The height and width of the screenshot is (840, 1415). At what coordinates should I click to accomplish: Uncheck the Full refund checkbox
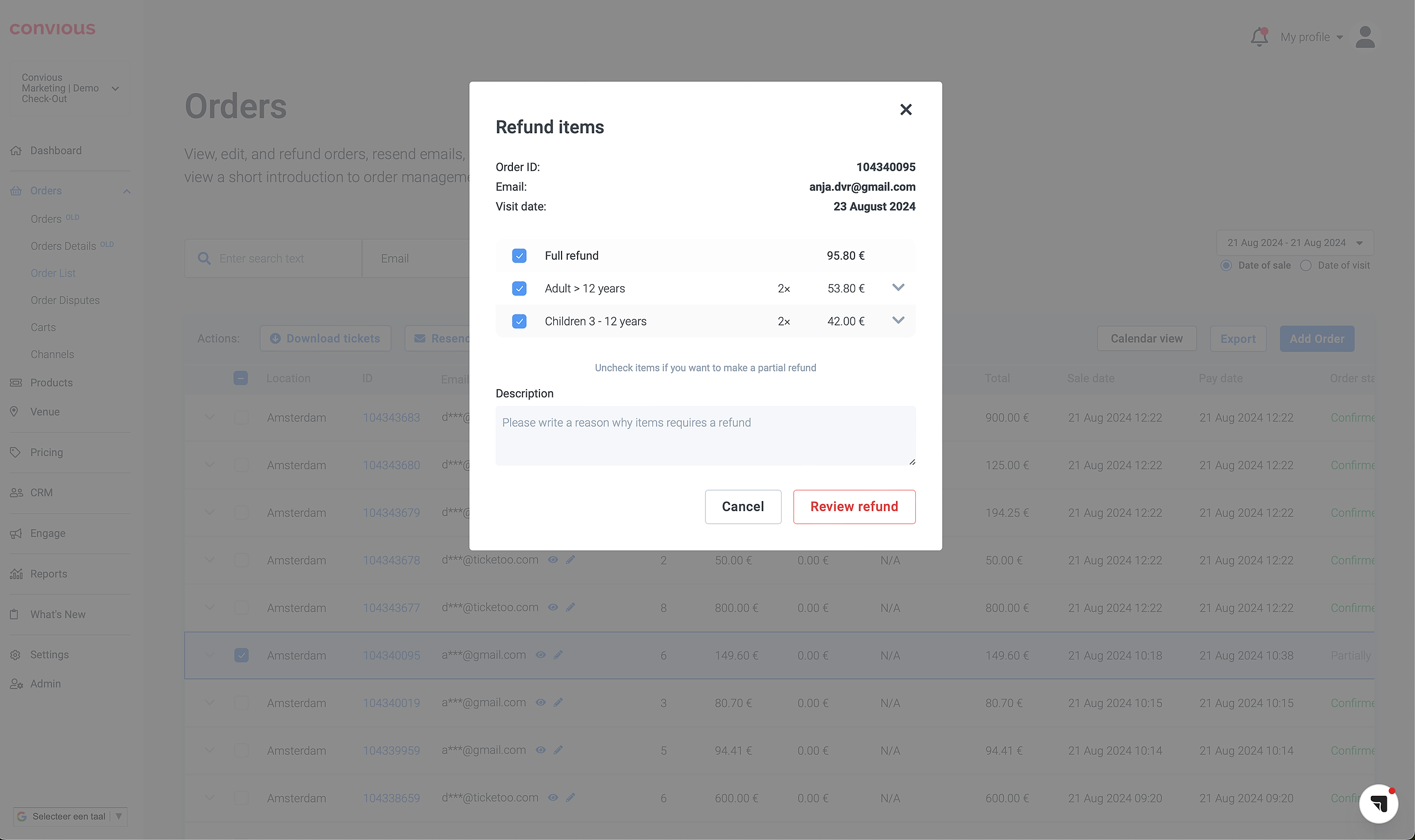(x=519, y=256)
